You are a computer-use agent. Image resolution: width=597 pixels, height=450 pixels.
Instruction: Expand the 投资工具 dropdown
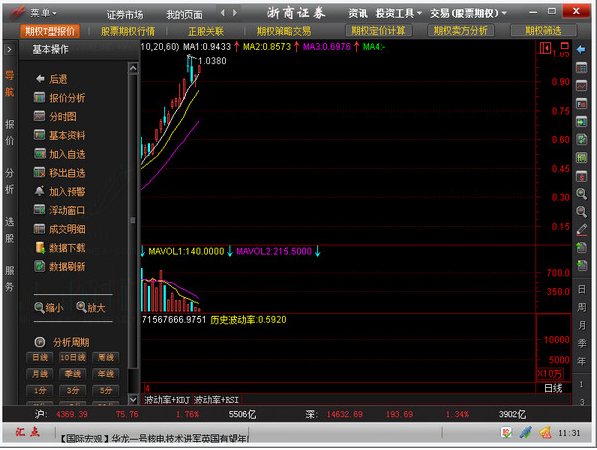[x=398, y=14]
